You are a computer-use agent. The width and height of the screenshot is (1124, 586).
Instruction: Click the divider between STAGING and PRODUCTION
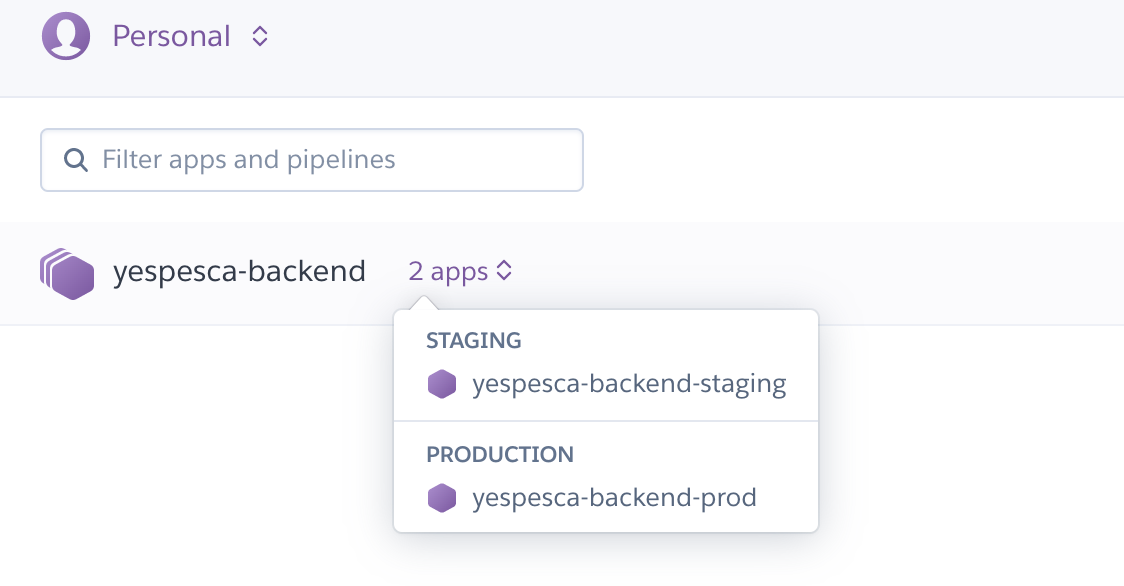click(606, 421)
